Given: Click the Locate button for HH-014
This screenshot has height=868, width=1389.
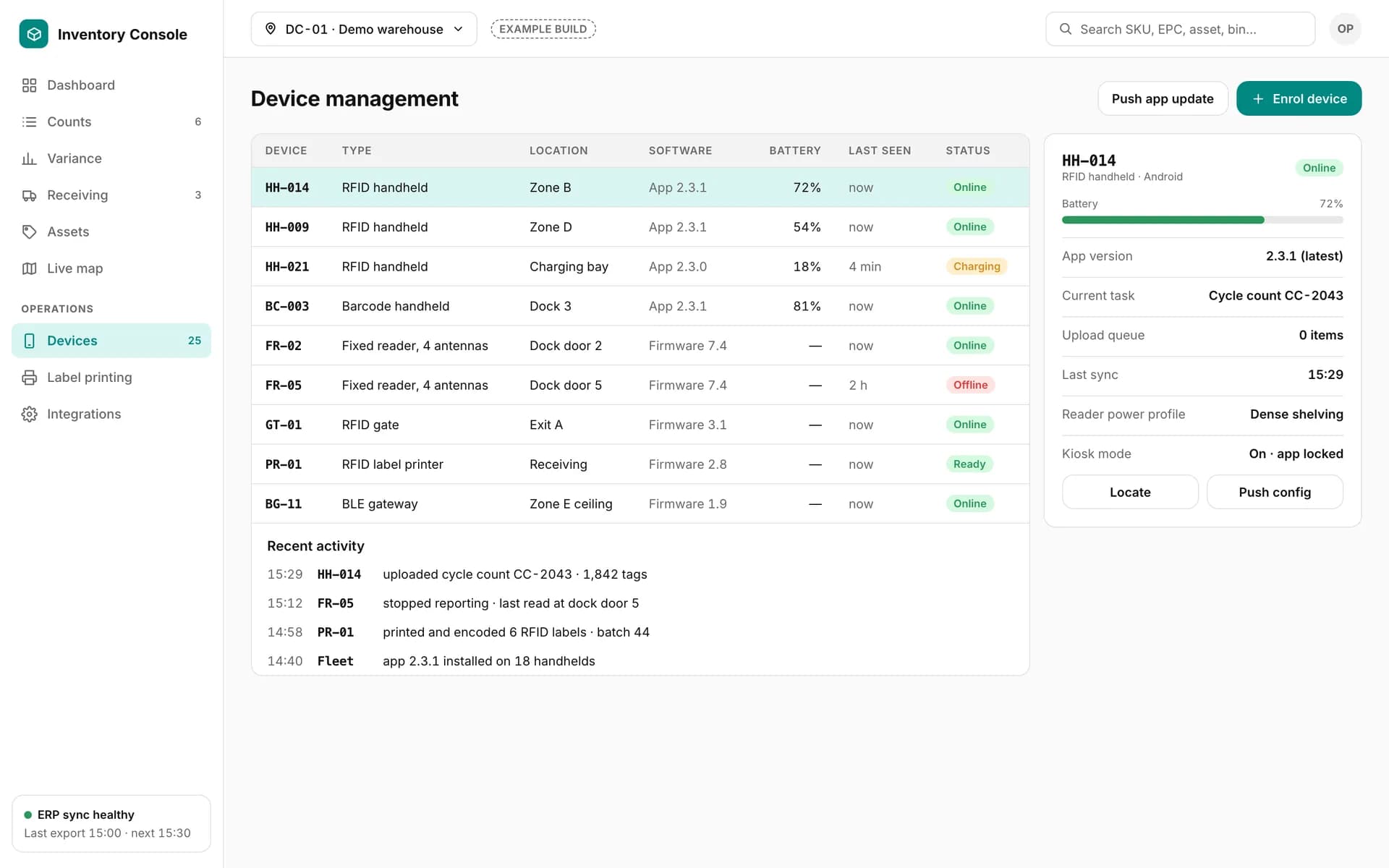Looking at the screenshot, I should (x=1130, y=492).
